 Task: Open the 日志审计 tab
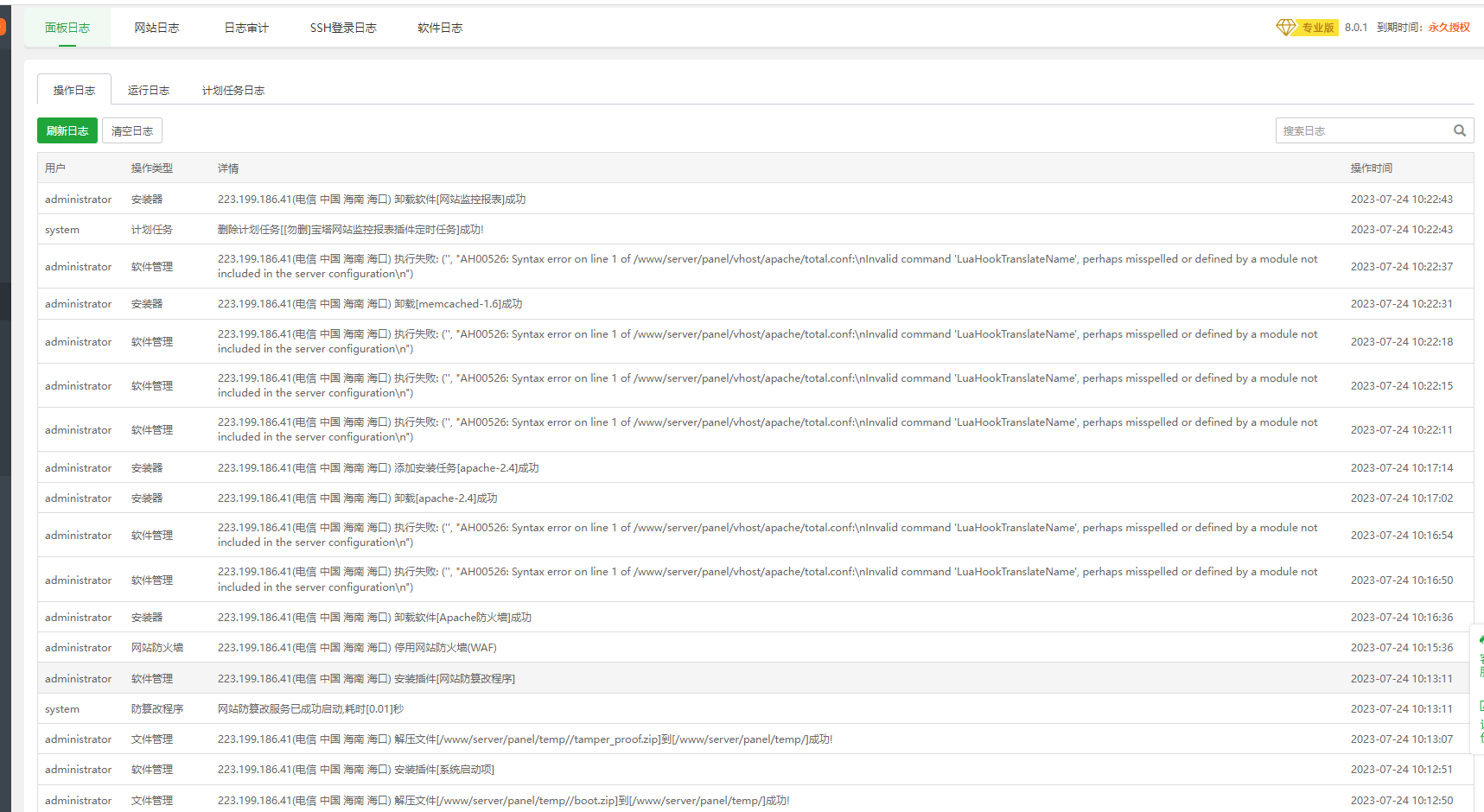tap(246, 28)
